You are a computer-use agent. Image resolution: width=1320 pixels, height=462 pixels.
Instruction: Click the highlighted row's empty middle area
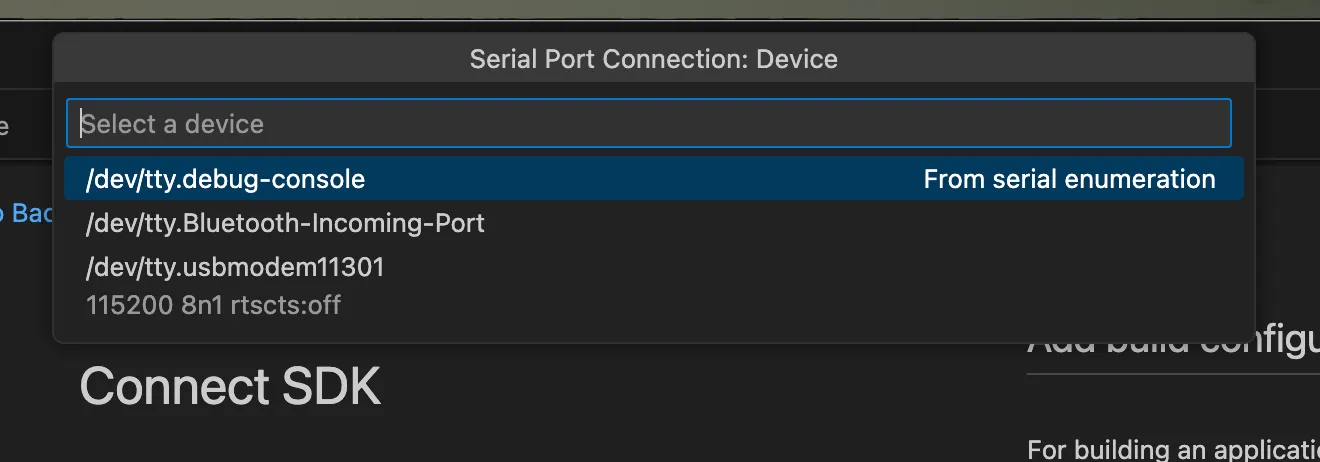tap(640, 179)
